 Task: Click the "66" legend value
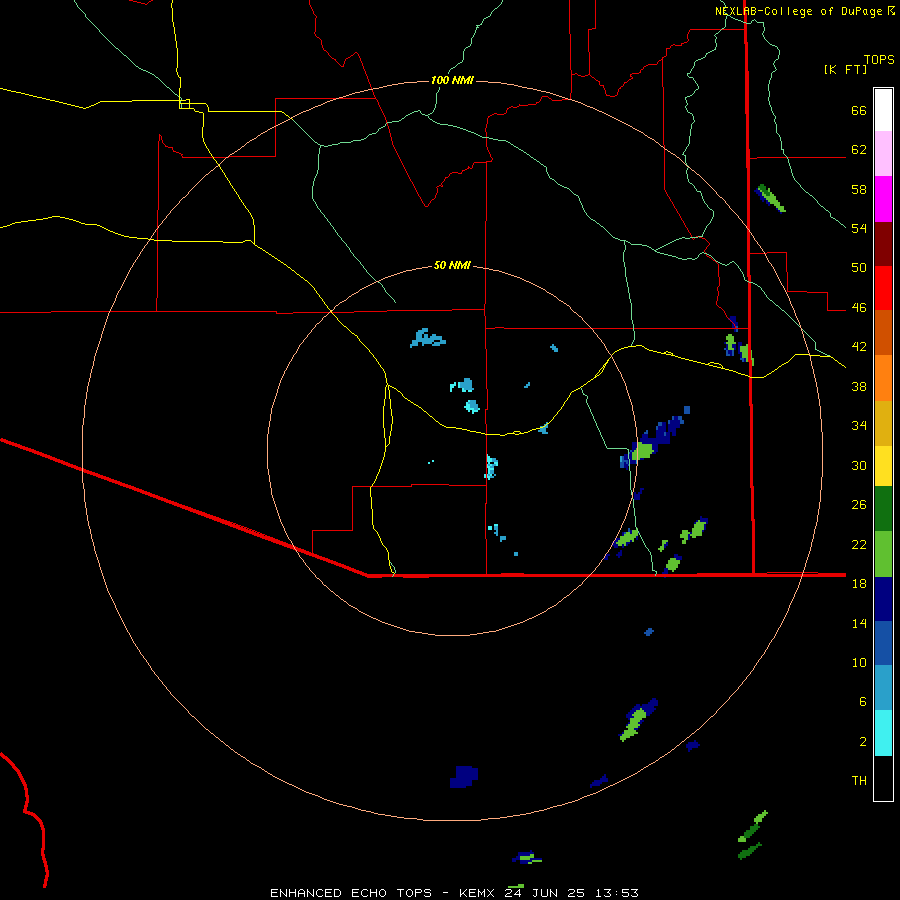[859, 111]
